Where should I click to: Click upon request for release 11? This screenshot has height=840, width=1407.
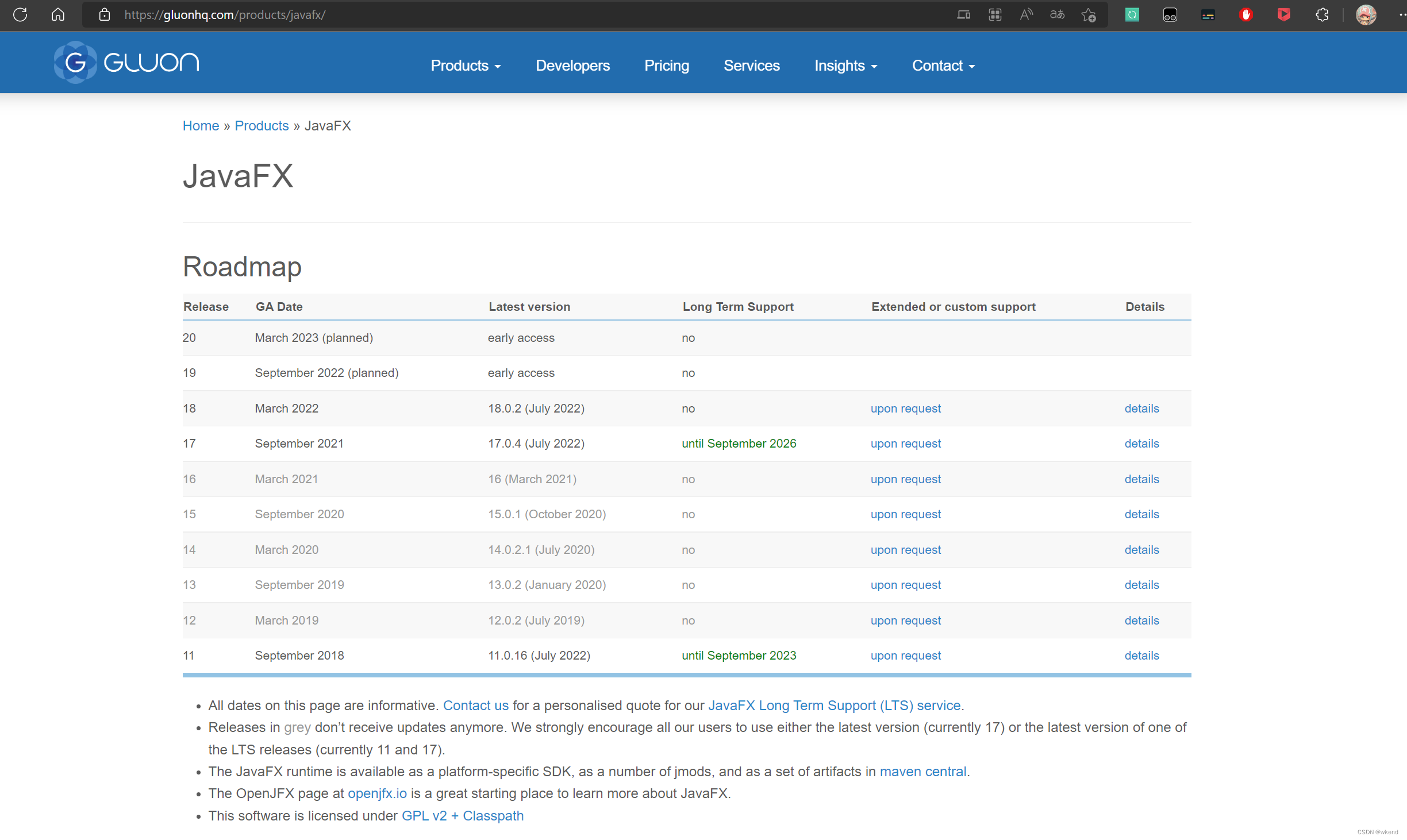point(905,656)
